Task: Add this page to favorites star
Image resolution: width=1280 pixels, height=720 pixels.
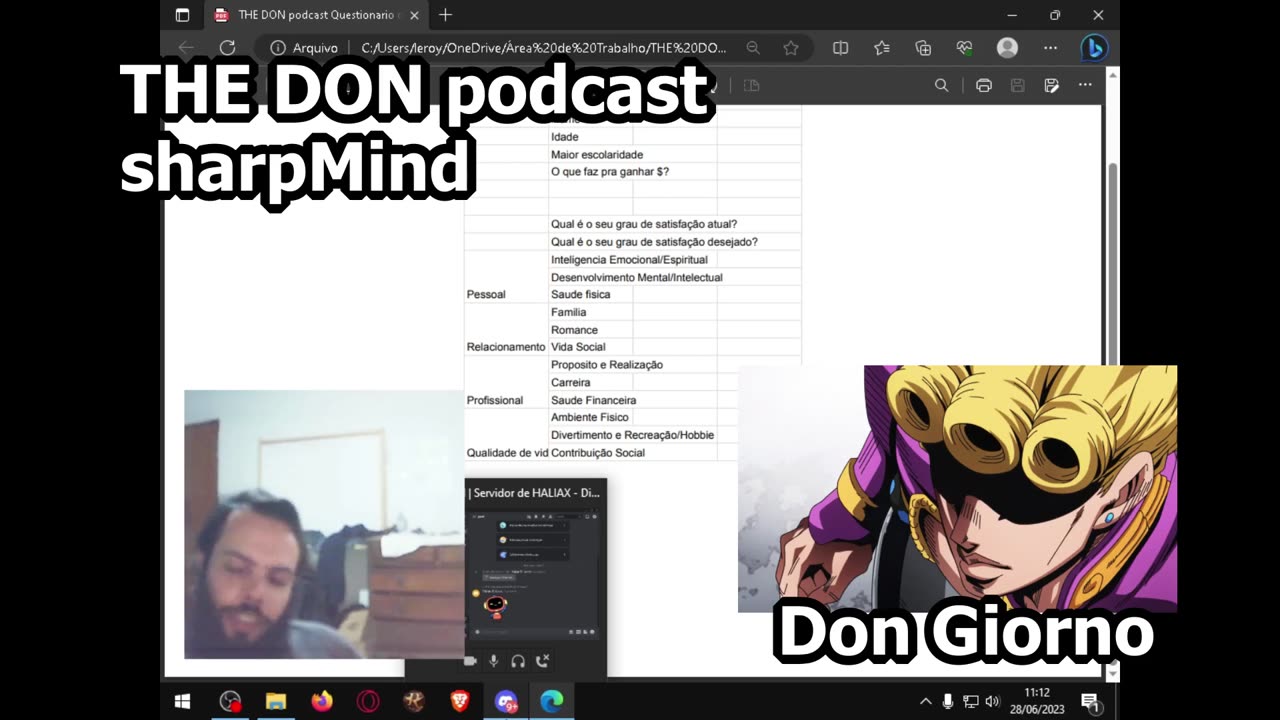Action: click(791, 47)
